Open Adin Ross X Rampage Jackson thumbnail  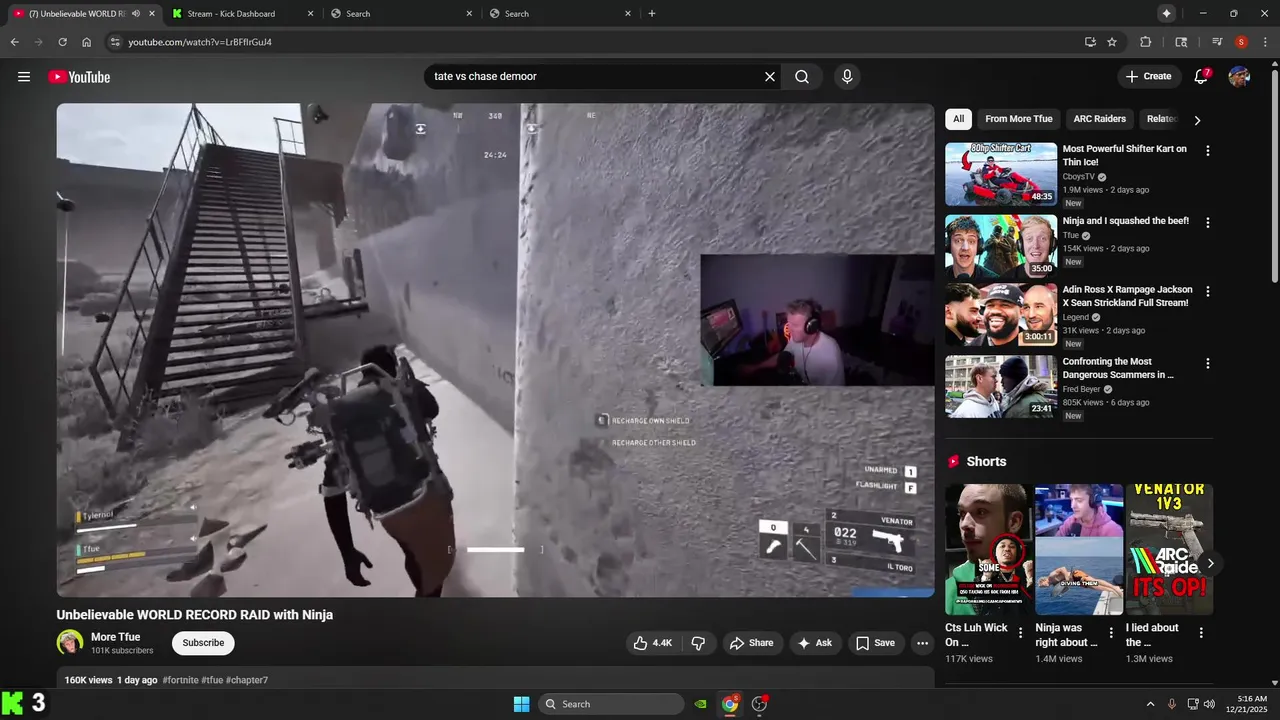[x=1001, y=315]
